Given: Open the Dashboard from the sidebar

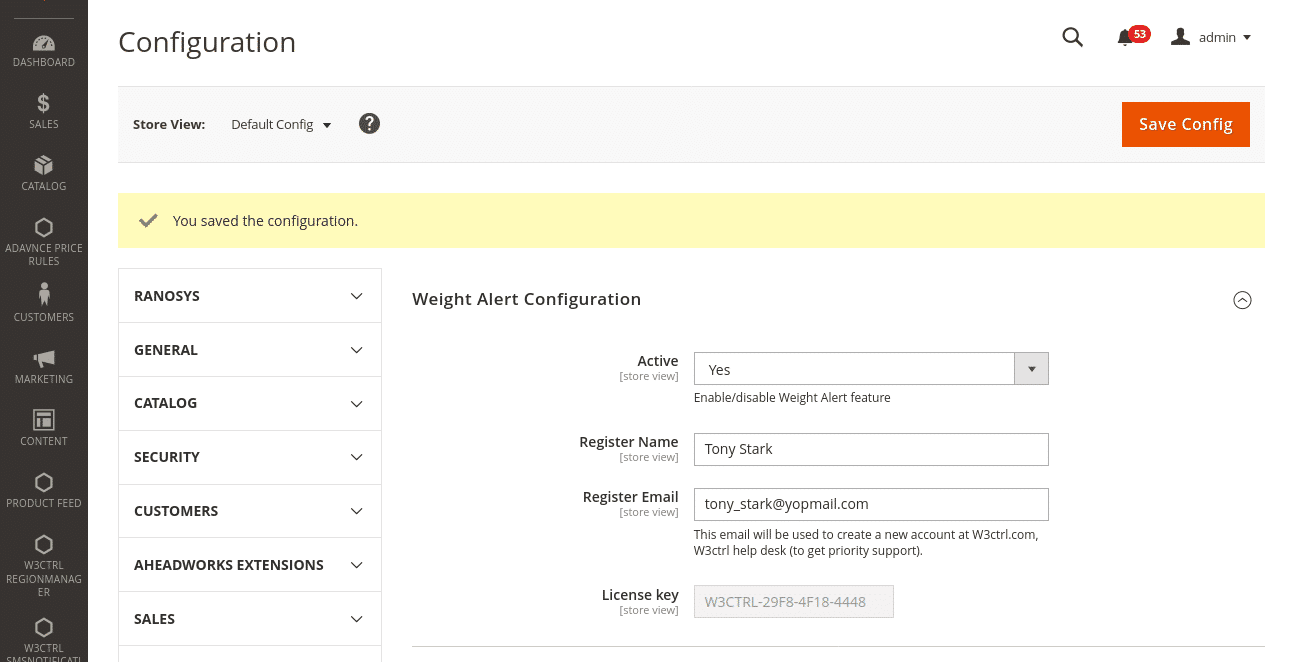Looking at the screenshot, I should (44, 50).
